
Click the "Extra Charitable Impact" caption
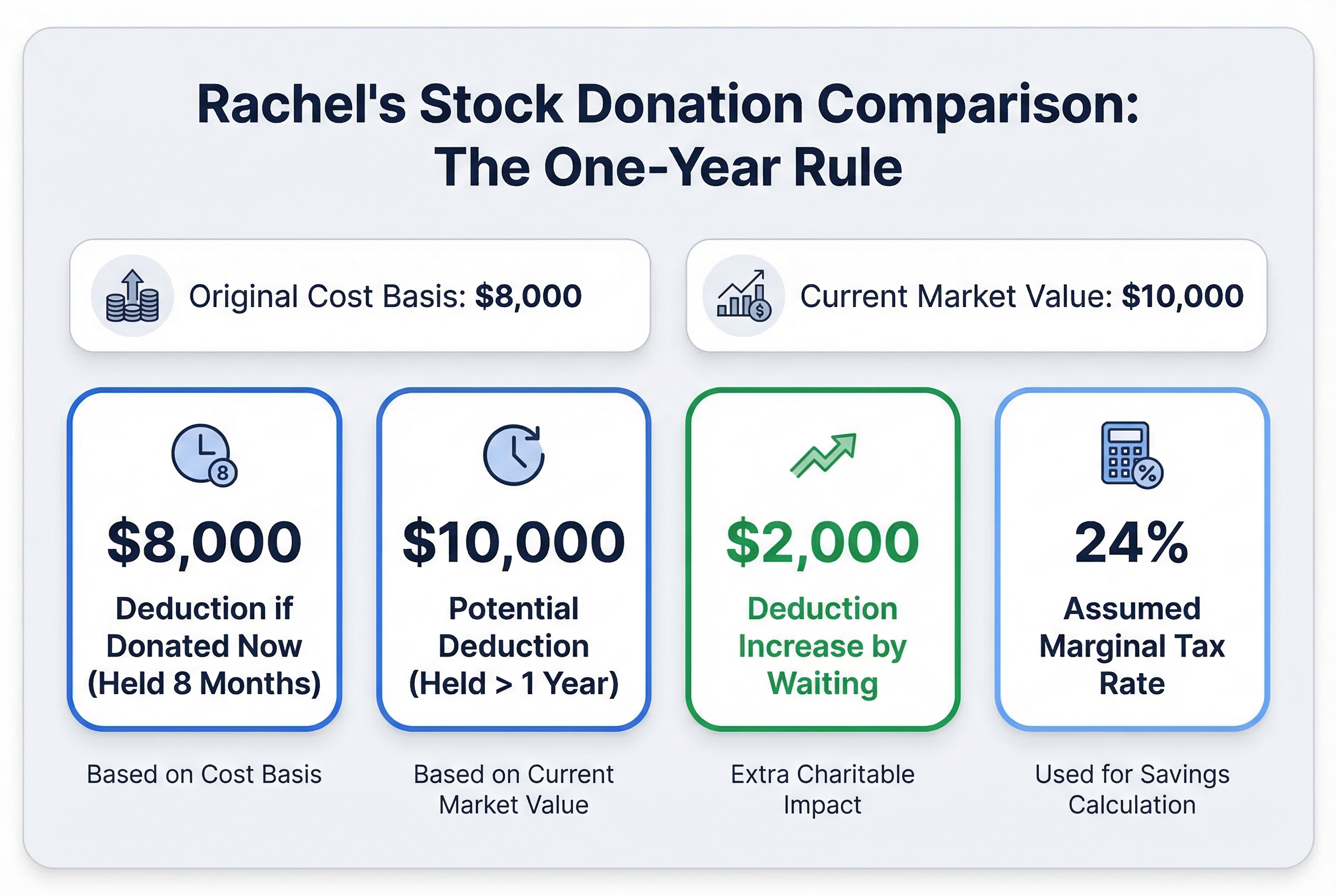coord(823,789)
